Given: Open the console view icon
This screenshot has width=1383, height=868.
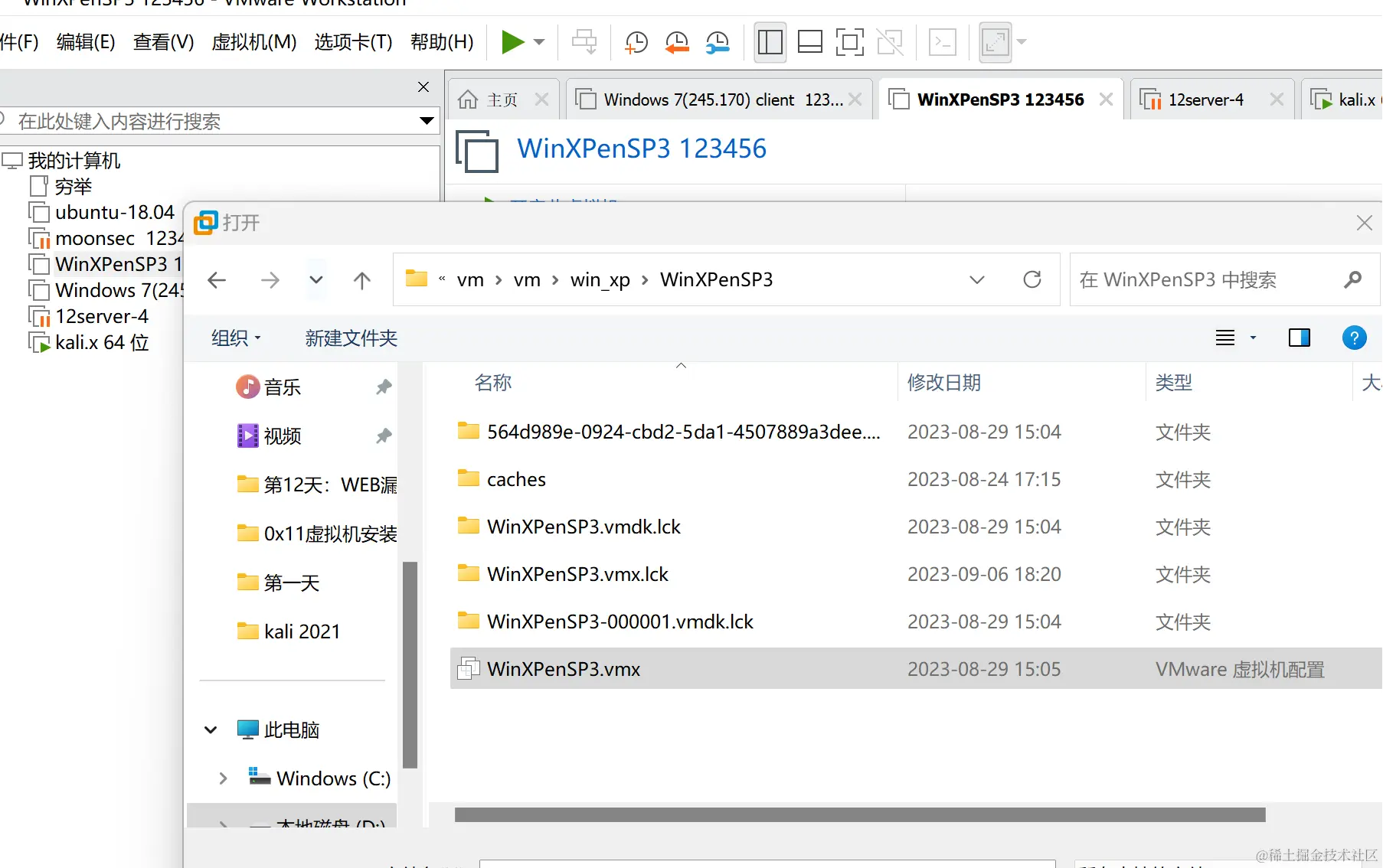Looking at the screenshot, I should [x=943, y=42].
